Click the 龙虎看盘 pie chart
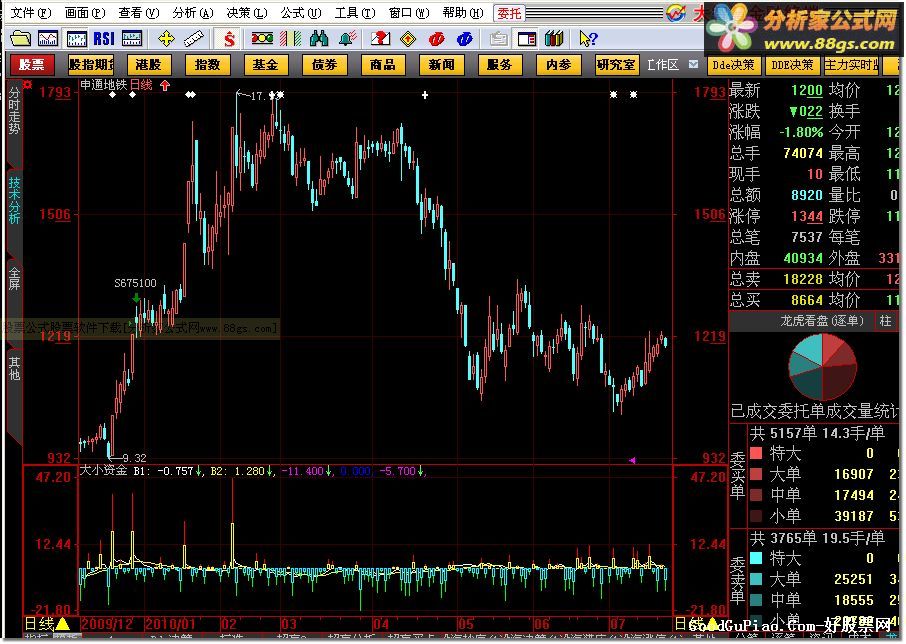The width and height of the screenshot is (906, 644). point(822,366)
